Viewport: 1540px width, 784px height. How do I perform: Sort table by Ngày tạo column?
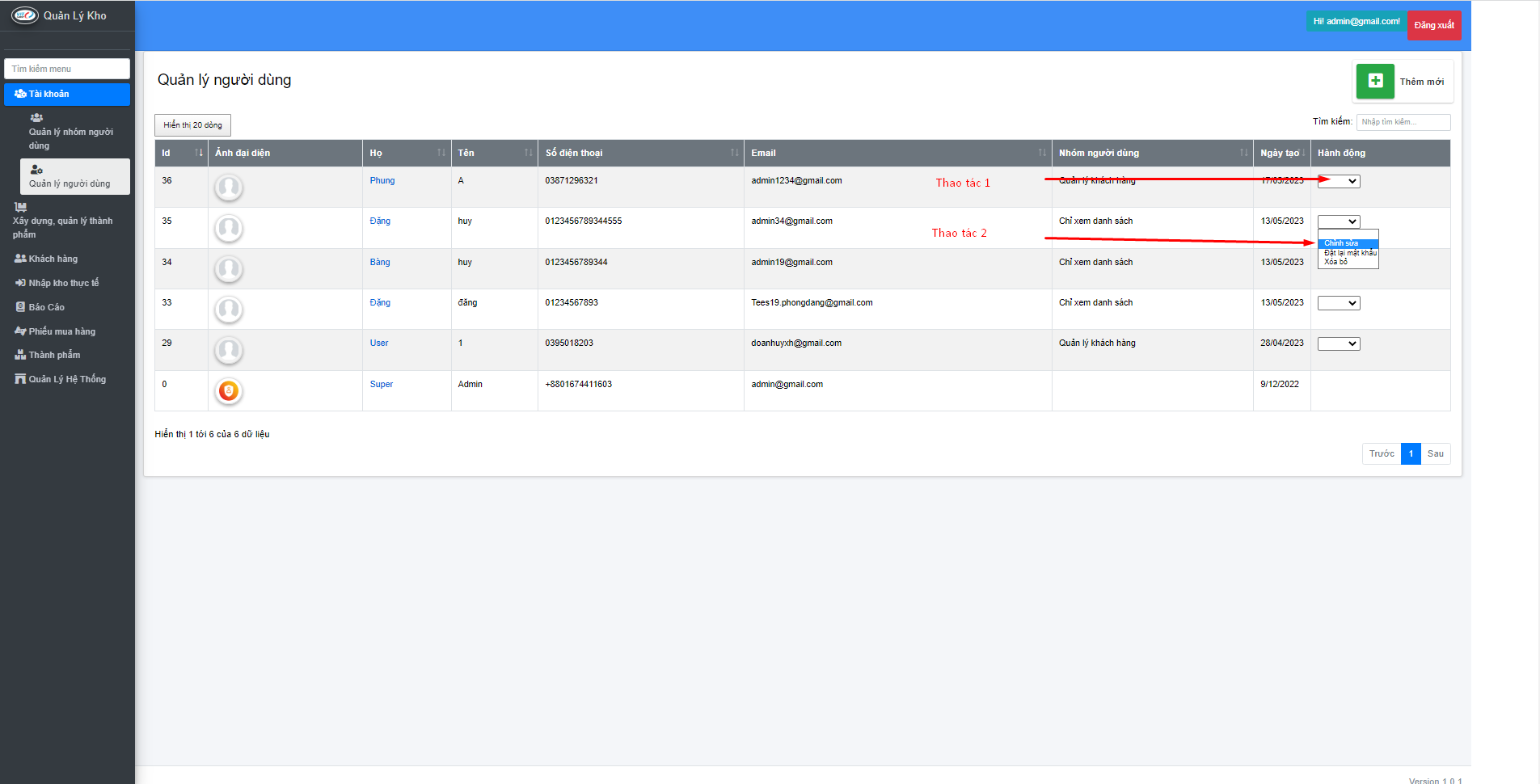pos(1282,153)
